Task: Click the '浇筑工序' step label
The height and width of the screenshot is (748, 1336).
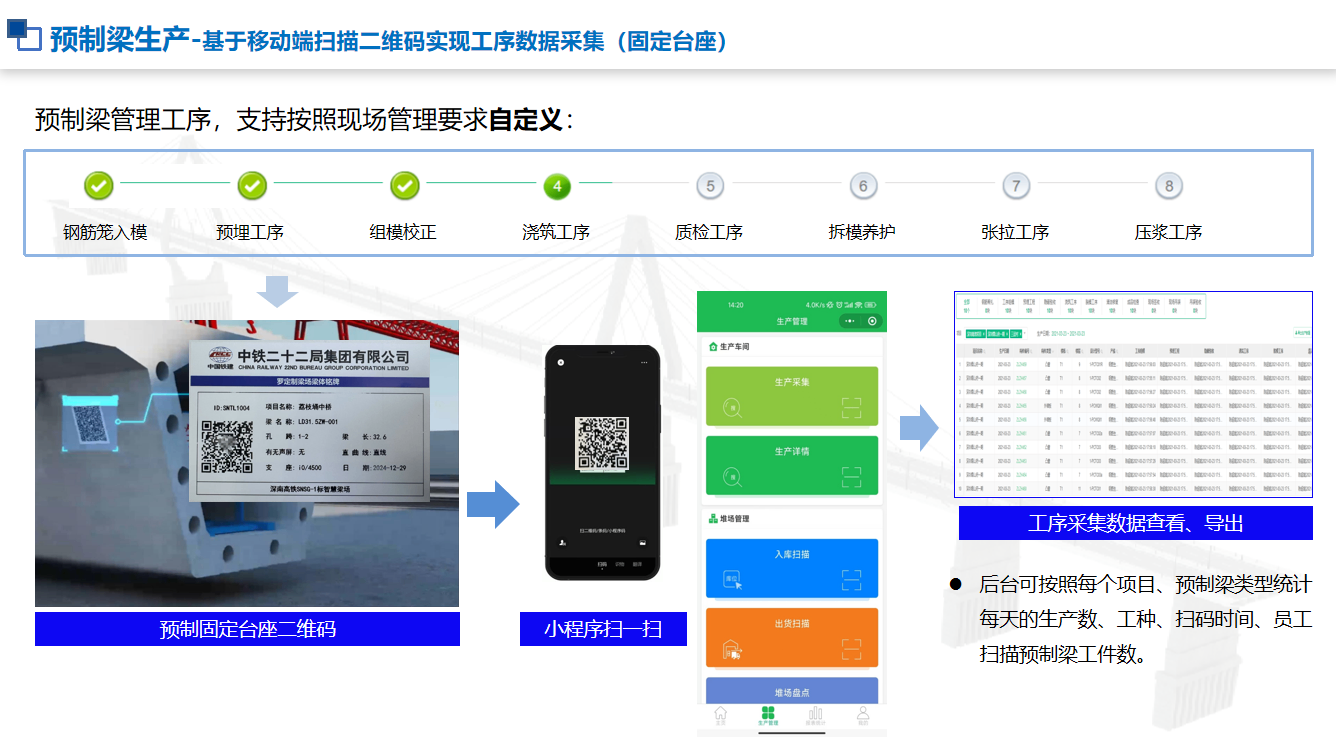Action: [556, 232]
